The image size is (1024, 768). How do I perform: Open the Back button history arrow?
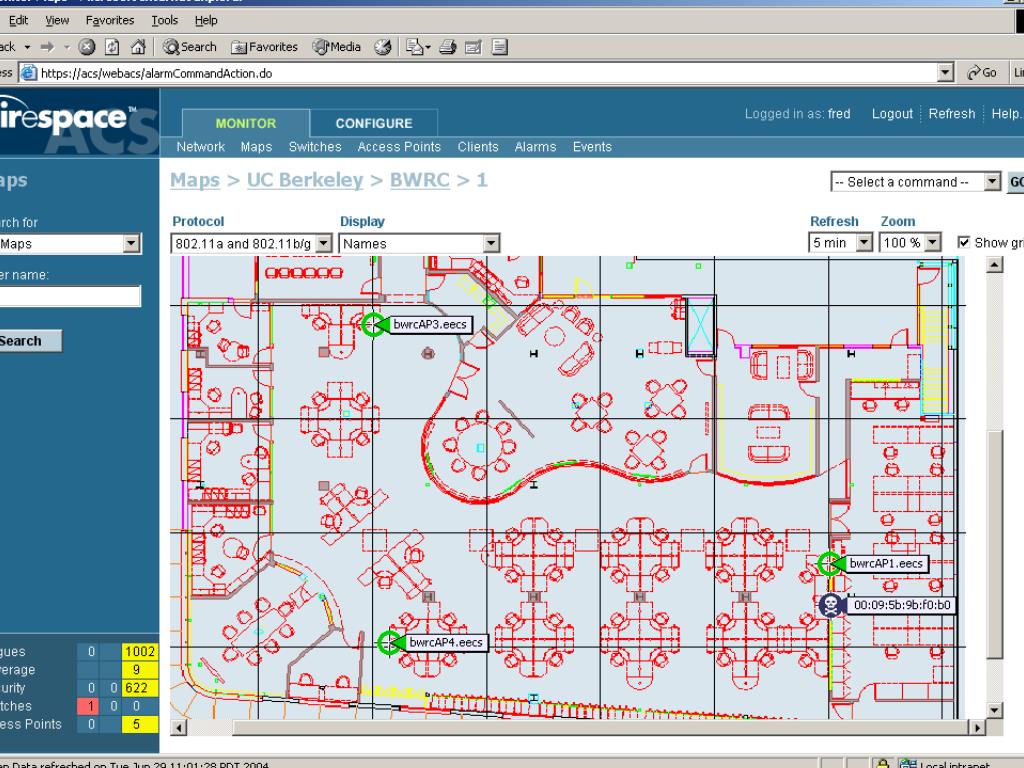(27, 47)
